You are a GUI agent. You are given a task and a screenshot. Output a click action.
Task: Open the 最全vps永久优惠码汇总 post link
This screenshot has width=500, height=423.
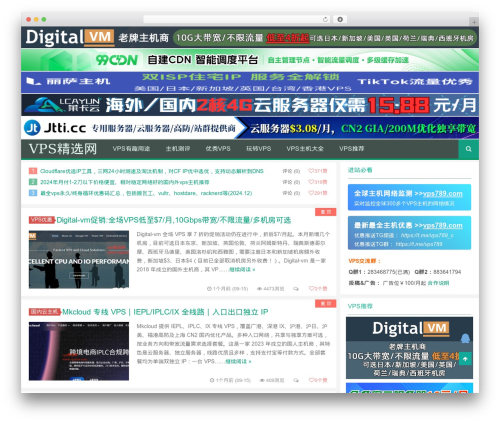click(146, 193)
